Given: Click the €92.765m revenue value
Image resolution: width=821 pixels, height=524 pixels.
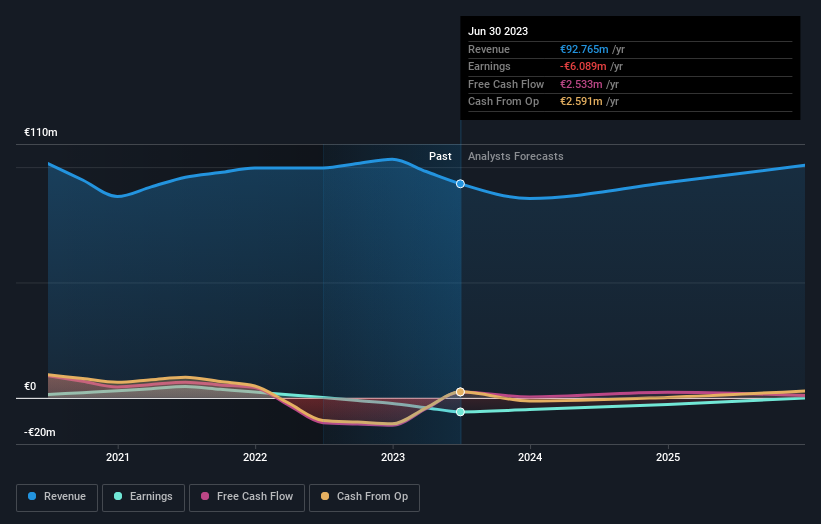Looking at the screenshot, I should (x=584, y=49).
